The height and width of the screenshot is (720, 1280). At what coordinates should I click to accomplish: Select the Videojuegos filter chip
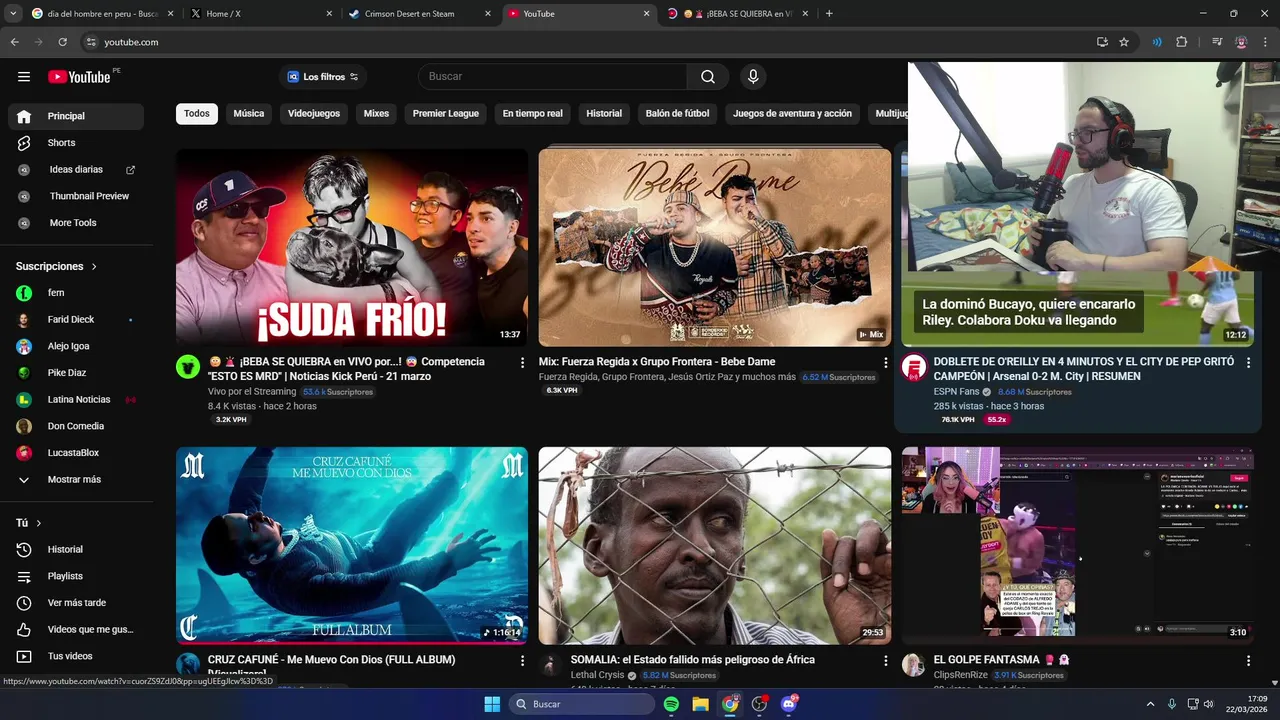click(314, 114)
